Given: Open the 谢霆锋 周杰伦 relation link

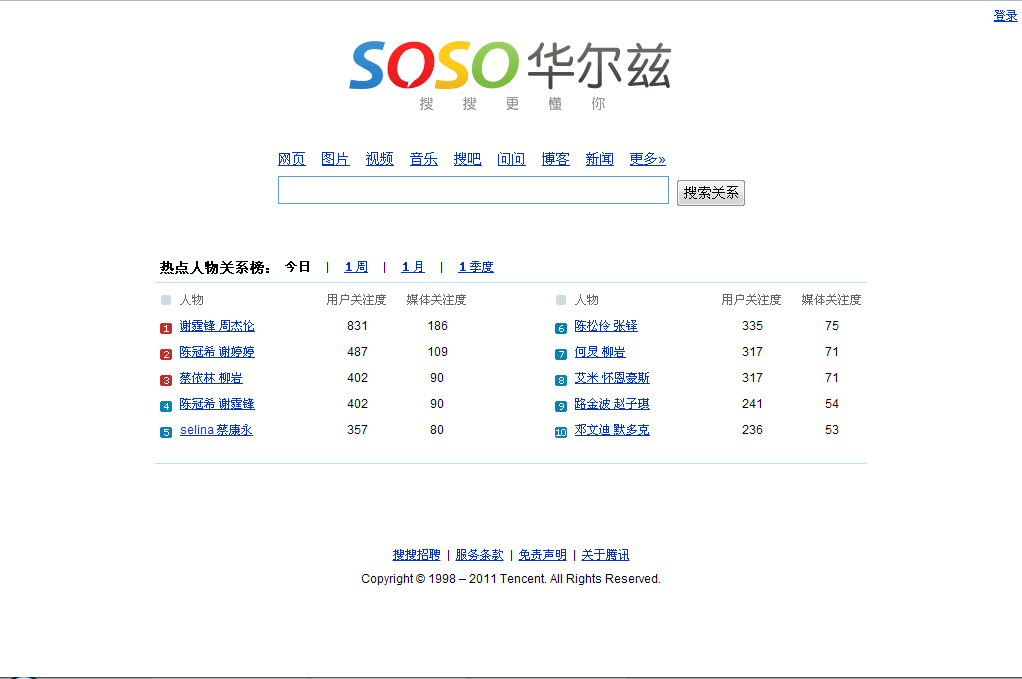Looking at the screenshot, I should [x=217, y=325].
